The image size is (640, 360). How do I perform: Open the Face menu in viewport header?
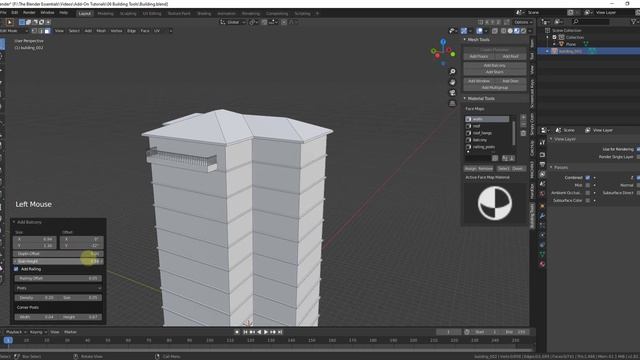point(144,31)
